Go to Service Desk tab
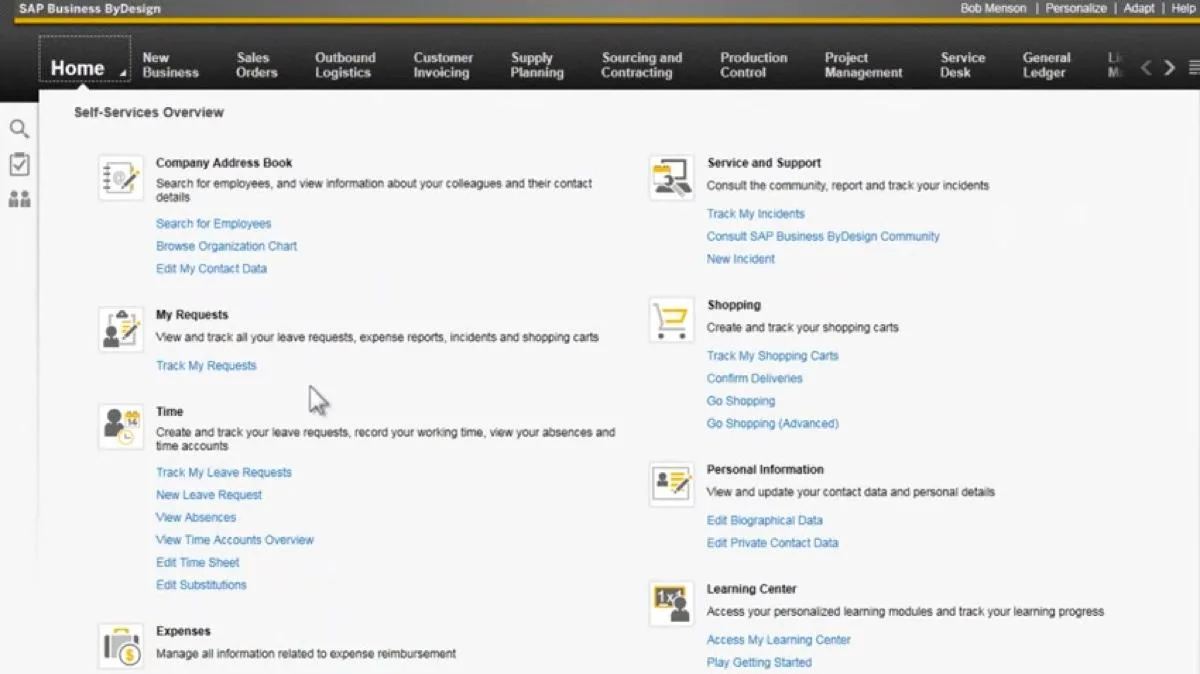This screenshot has width=1200, height=674. click(x=963, y=65)
